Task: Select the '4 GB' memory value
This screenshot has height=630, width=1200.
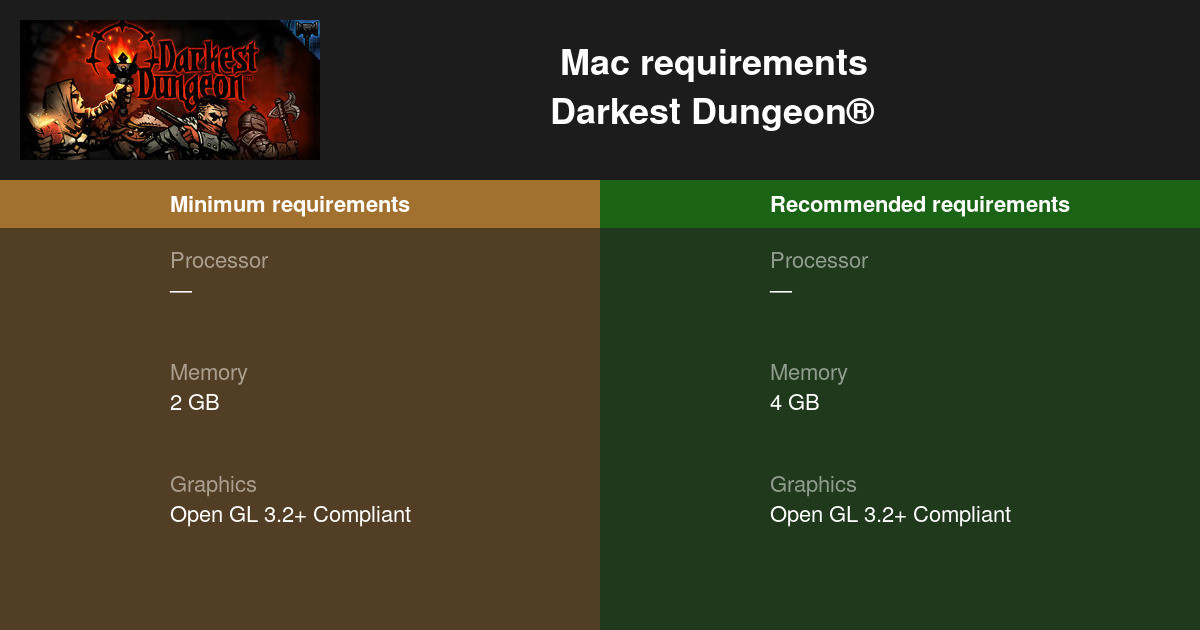Action: pyautogui.click(x=794, y=403)
